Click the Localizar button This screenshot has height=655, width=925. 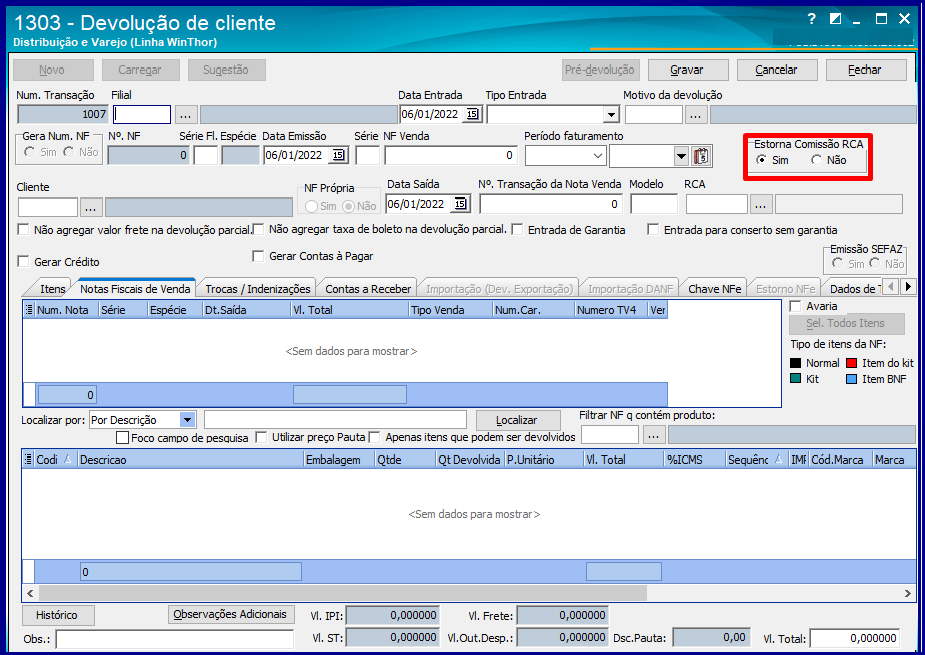(518, 420)
